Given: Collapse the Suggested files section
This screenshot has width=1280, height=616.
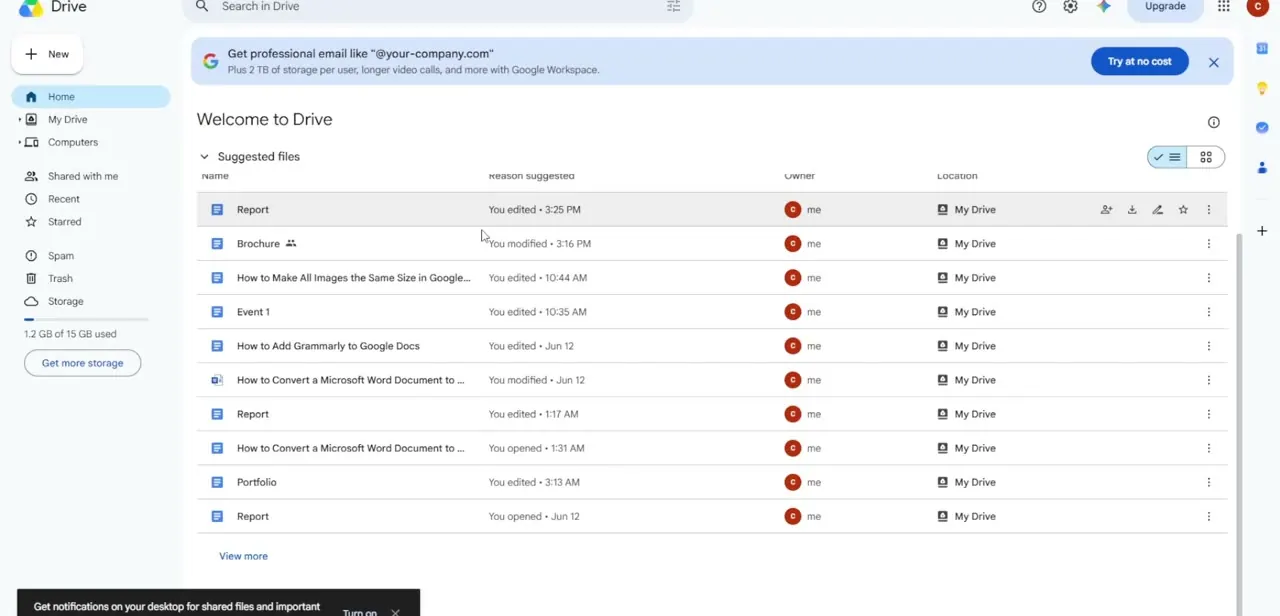Looking at the screenshot, I should (x=204, y=157).
